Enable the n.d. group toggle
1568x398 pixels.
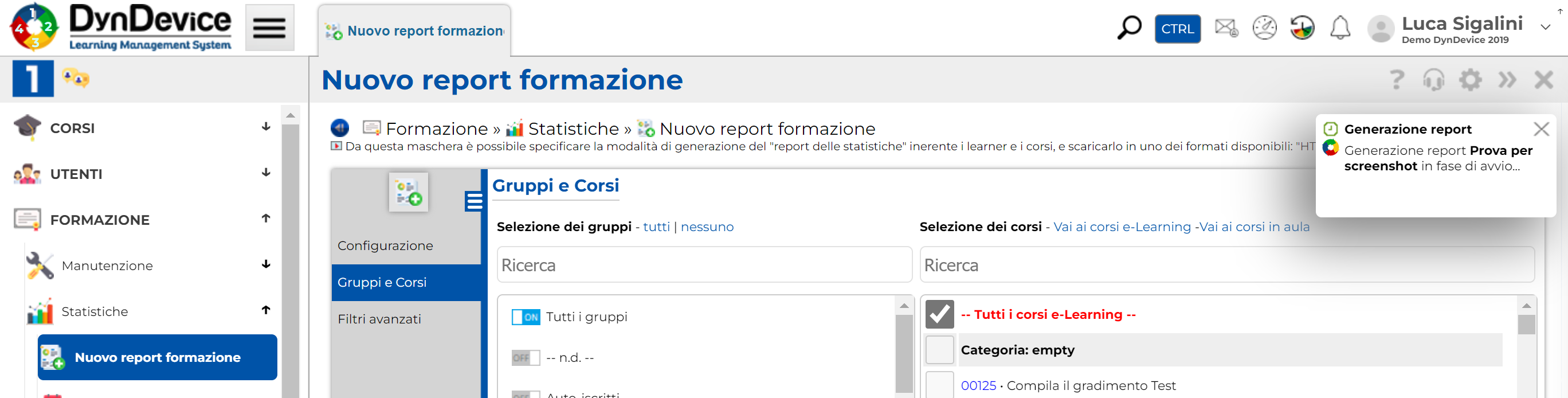(x=526, y=358)
